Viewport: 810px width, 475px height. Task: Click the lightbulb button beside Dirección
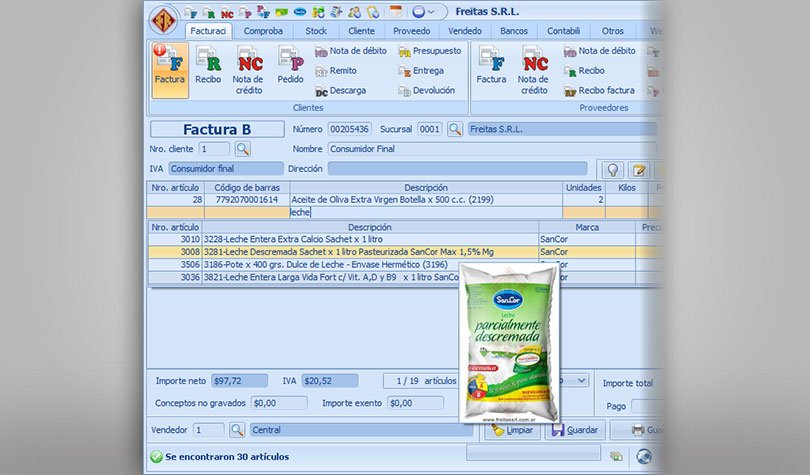coord(613,170)
